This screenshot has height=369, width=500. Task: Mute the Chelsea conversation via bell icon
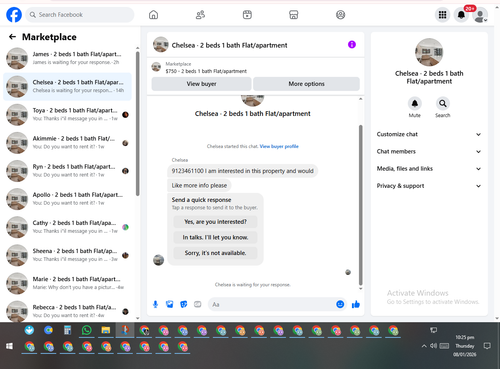point(415,103)
